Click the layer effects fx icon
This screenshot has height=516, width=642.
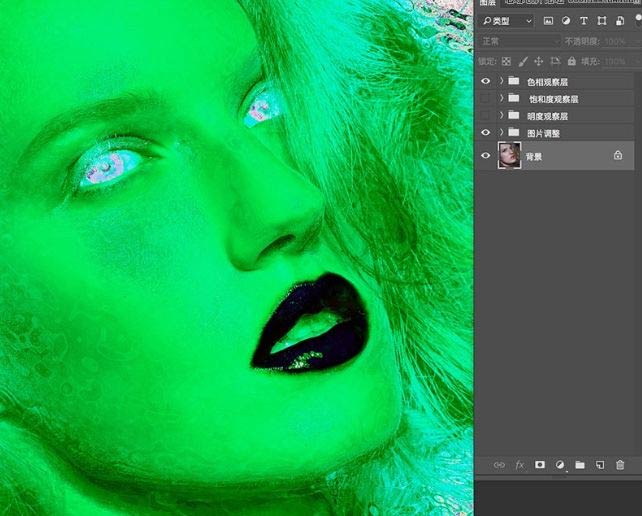[x=519, y=465]
